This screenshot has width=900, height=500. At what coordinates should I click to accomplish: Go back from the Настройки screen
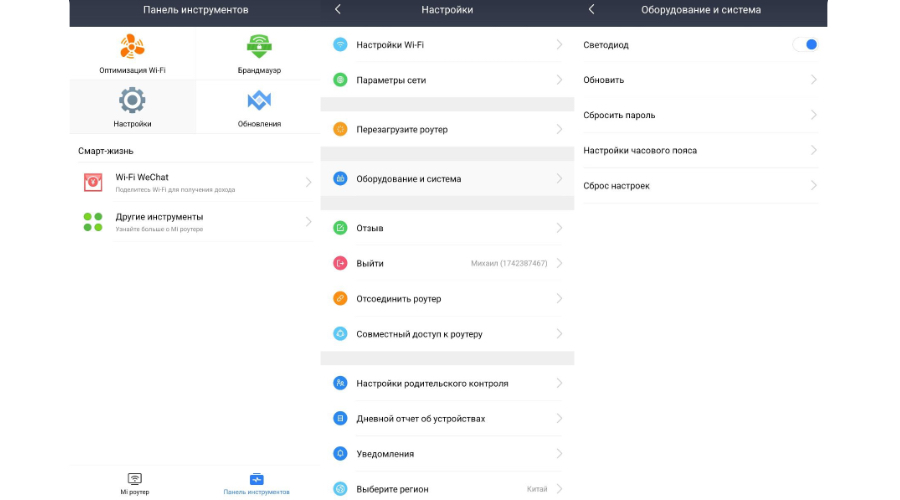(x=338, y=9)
